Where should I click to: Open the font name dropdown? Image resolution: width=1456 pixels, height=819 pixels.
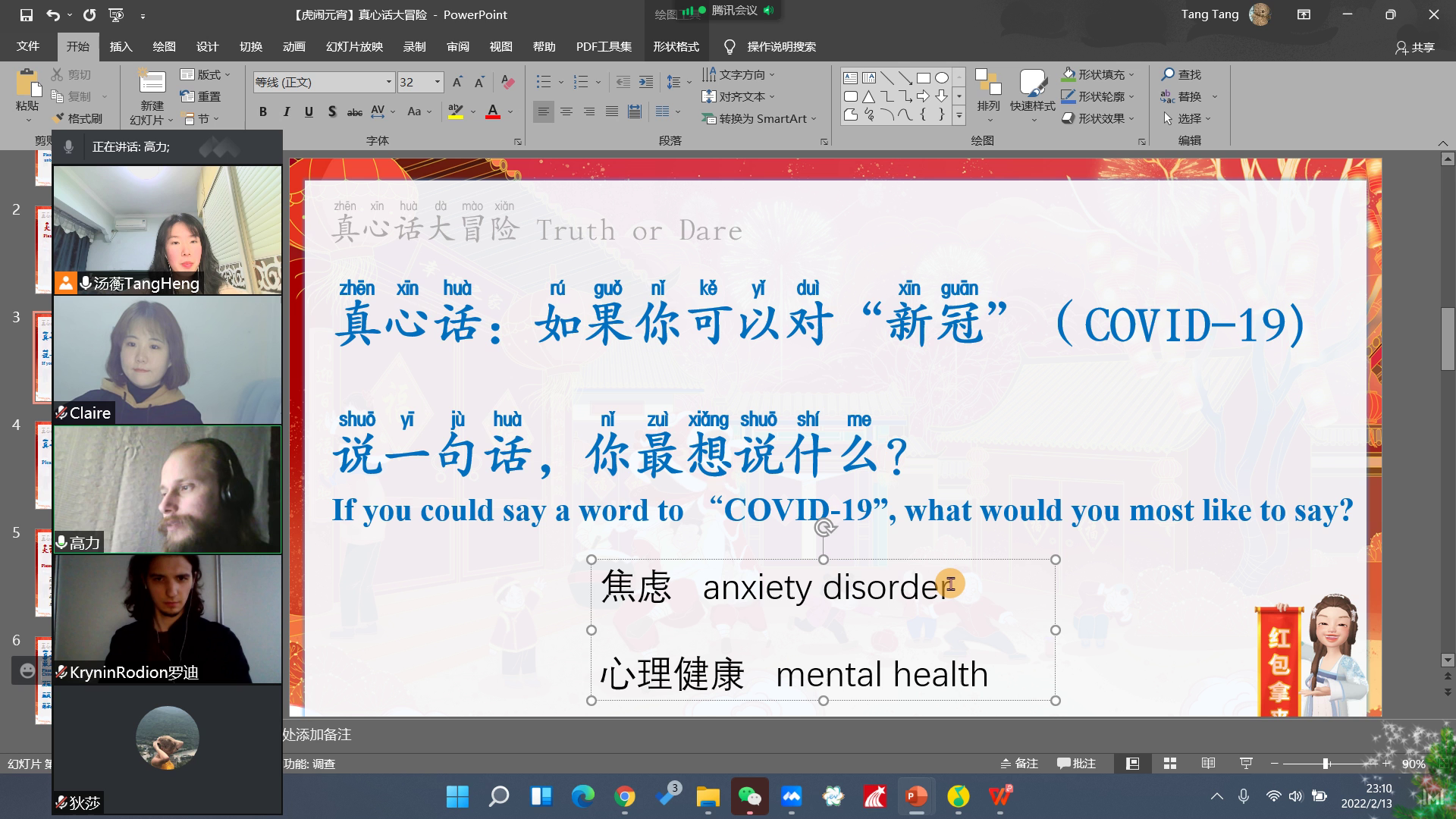pos(389,82)
